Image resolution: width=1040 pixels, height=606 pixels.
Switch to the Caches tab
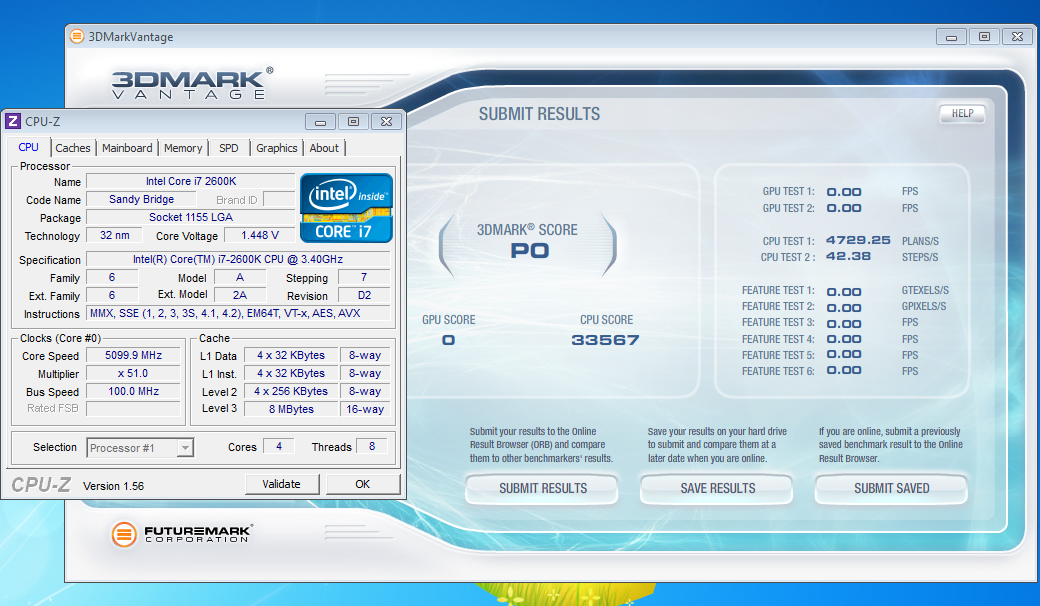coord(73,148)
